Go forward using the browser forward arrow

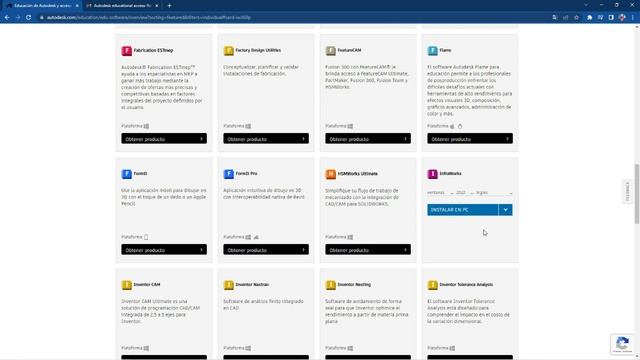[18, 18]
